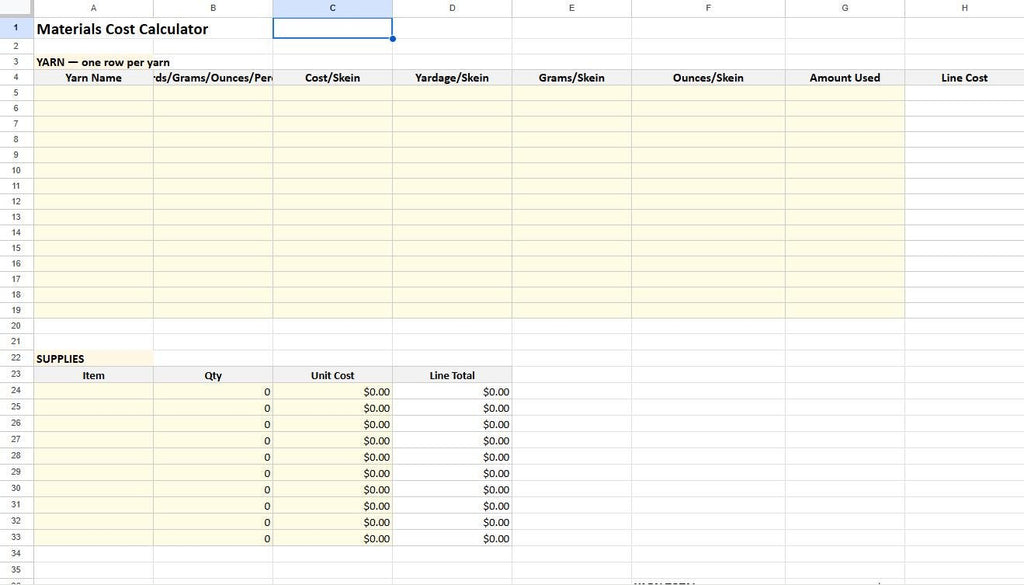Select column D header
Viewport: 1024px width, 585px height.
click(452, 8)
